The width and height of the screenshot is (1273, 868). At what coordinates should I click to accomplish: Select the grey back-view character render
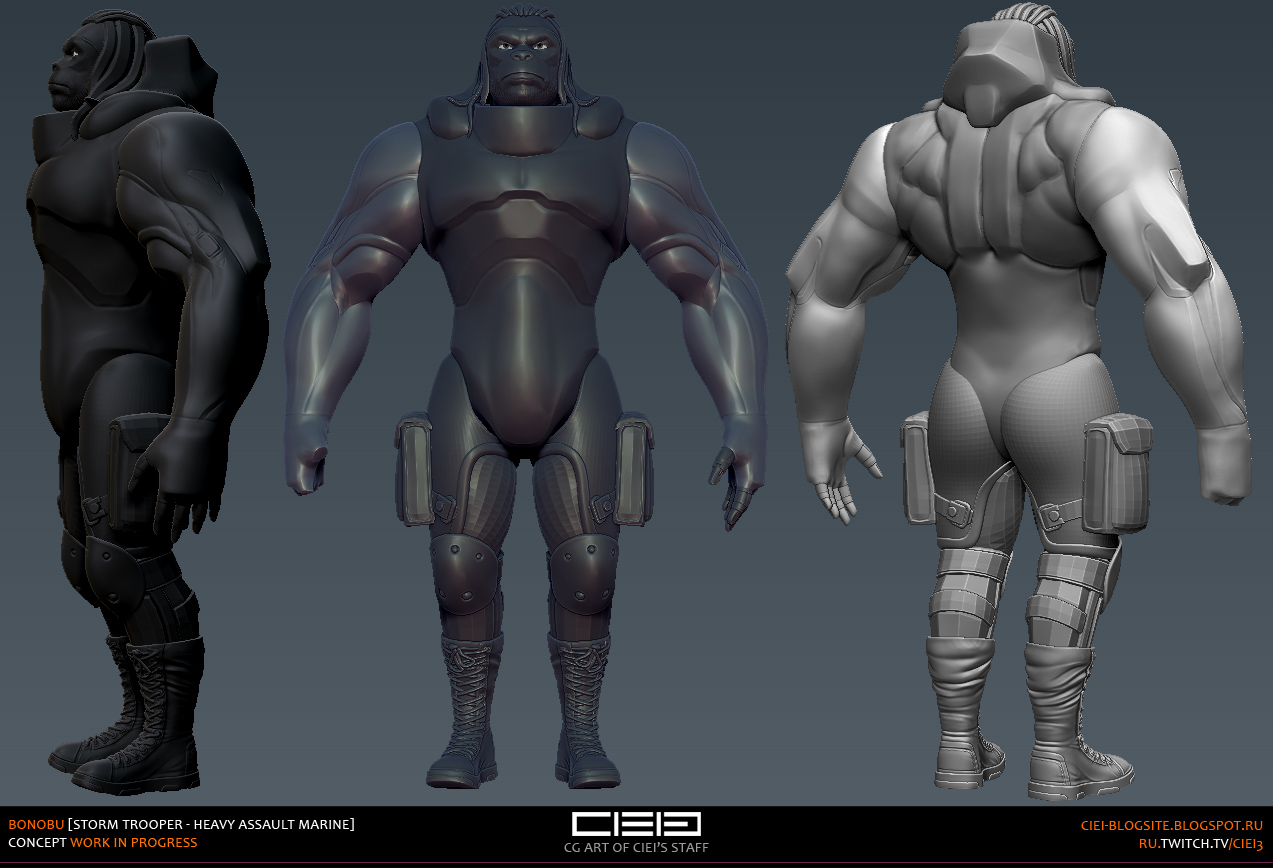pos(1018,400)
